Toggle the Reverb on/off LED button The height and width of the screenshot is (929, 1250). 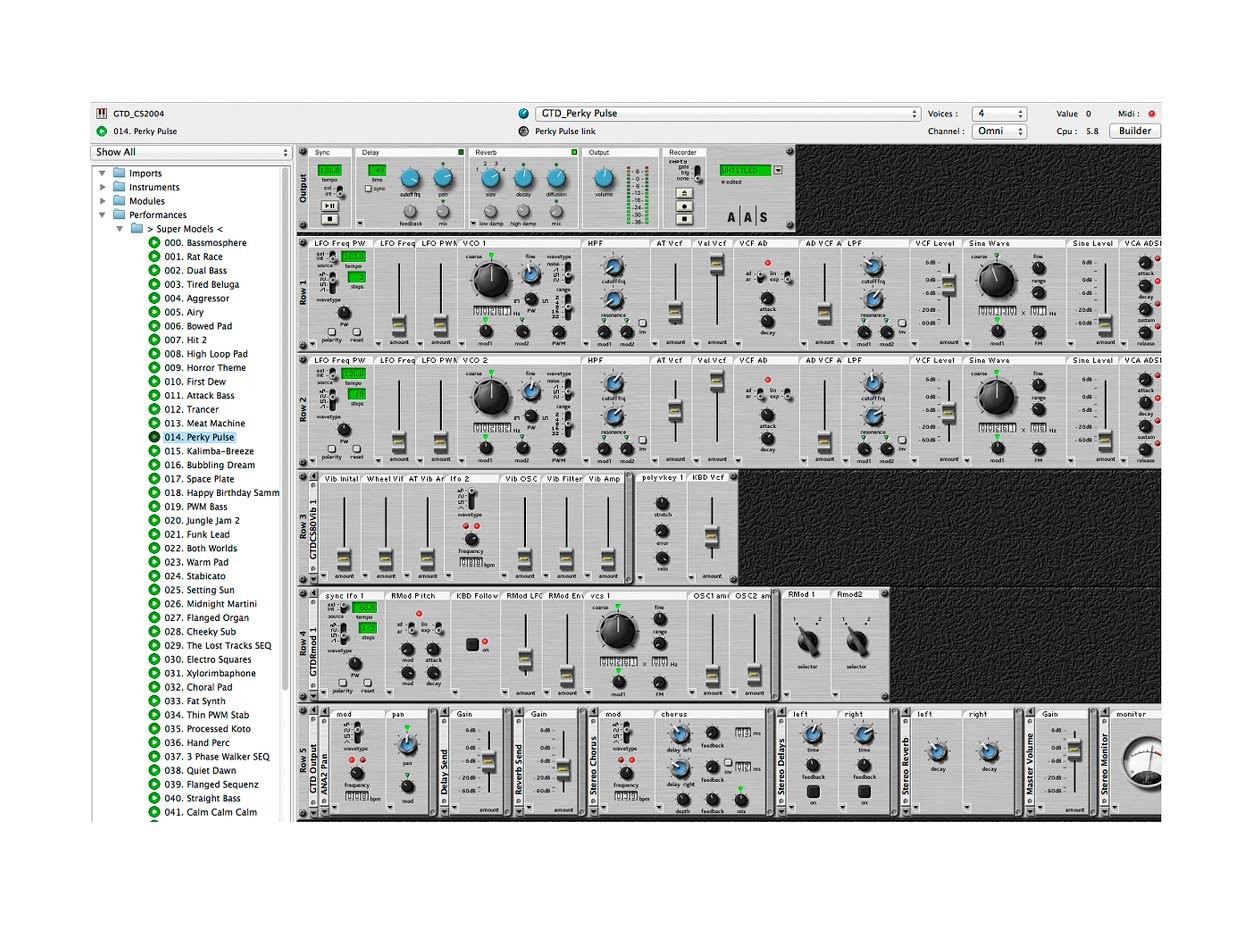coord(574,152)
